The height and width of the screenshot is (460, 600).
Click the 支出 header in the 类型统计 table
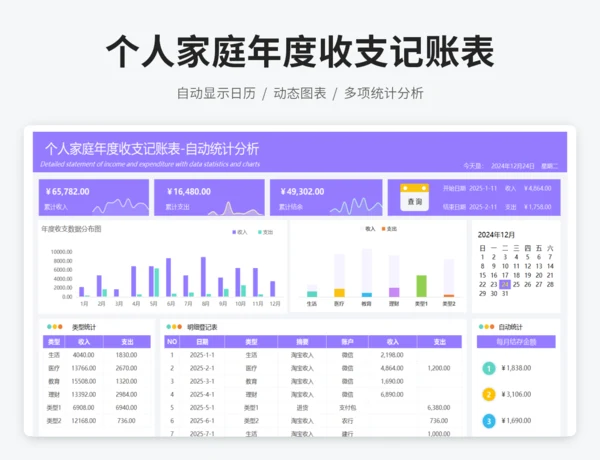point(127,342)
